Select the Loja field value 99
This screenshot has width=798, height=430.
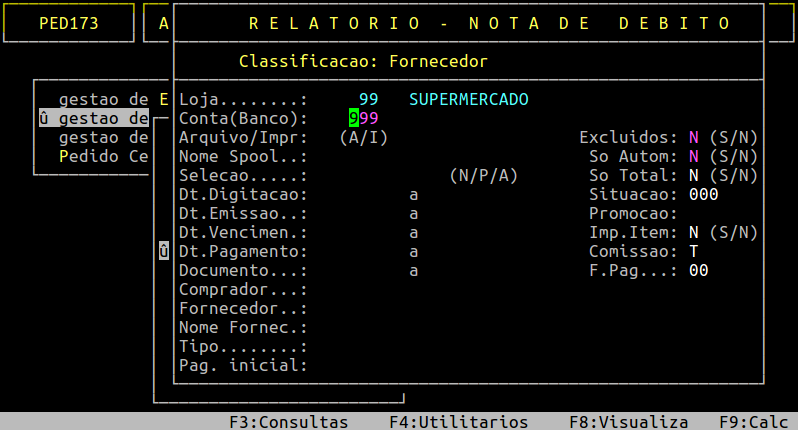pyautogui.click(x=368, y=99)
